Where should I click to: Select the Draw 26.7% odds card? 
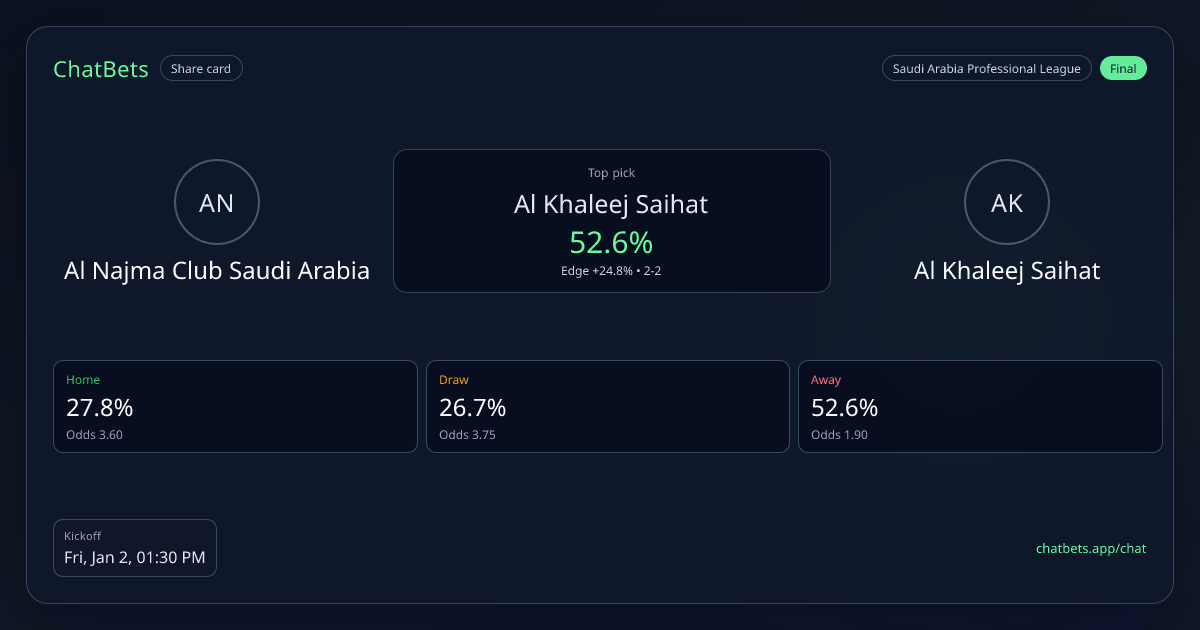click(608, 406)
